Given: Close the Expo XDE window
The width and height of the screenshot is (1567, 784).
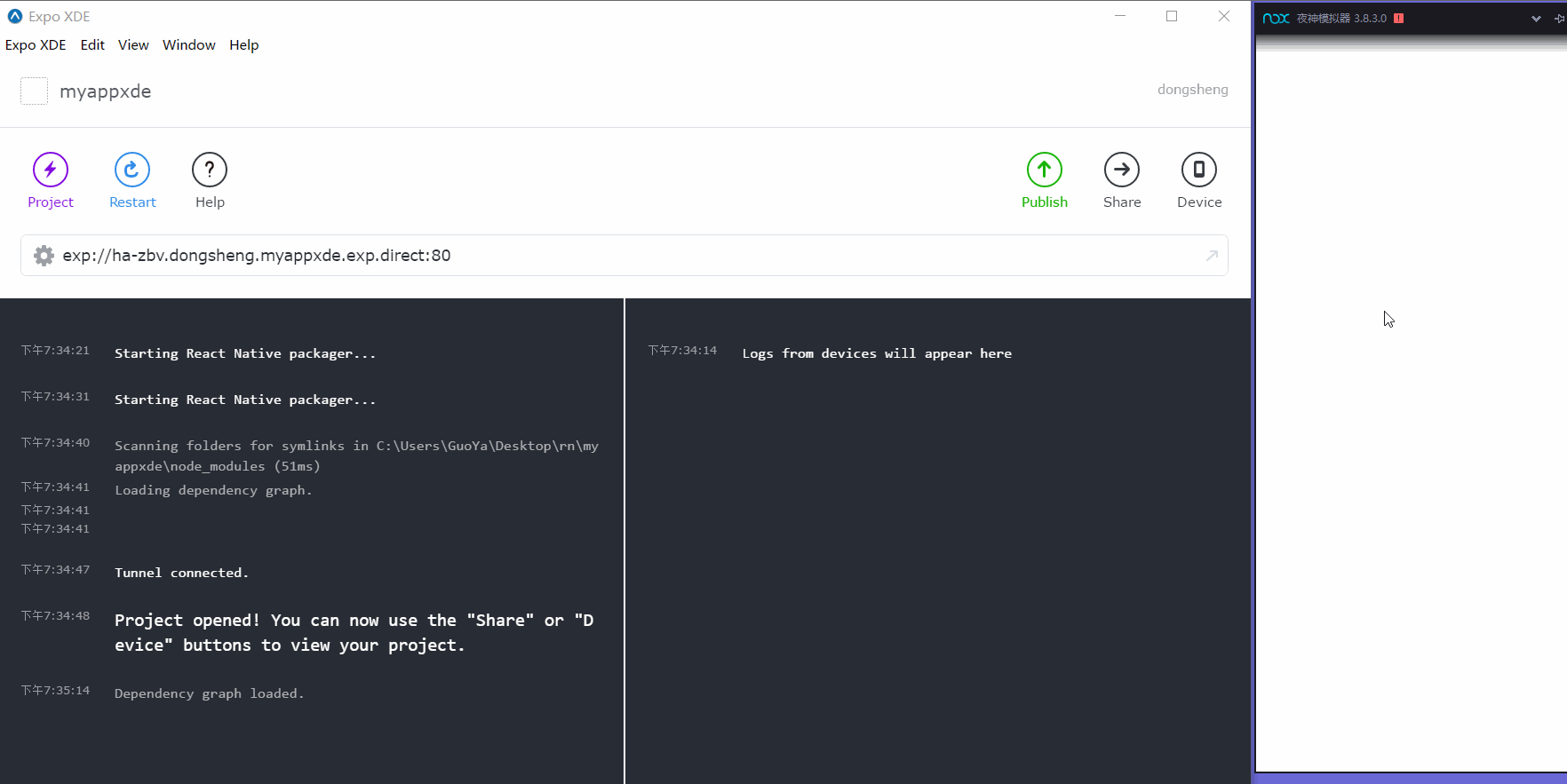Looking at the screenshot, I should click(1224, 16).
